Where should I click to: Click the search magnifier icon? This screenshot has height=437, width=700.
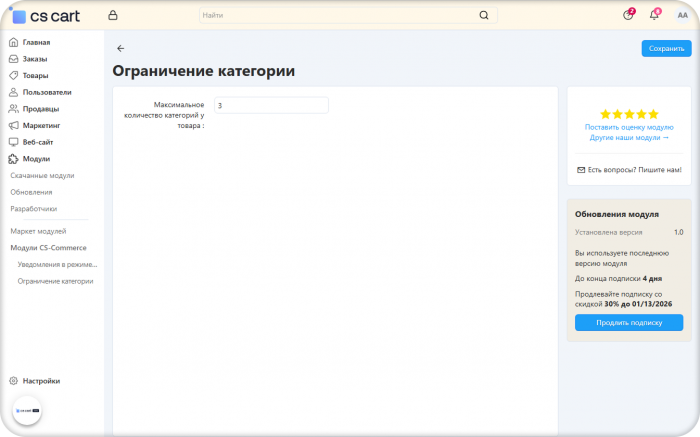point(484,15)
